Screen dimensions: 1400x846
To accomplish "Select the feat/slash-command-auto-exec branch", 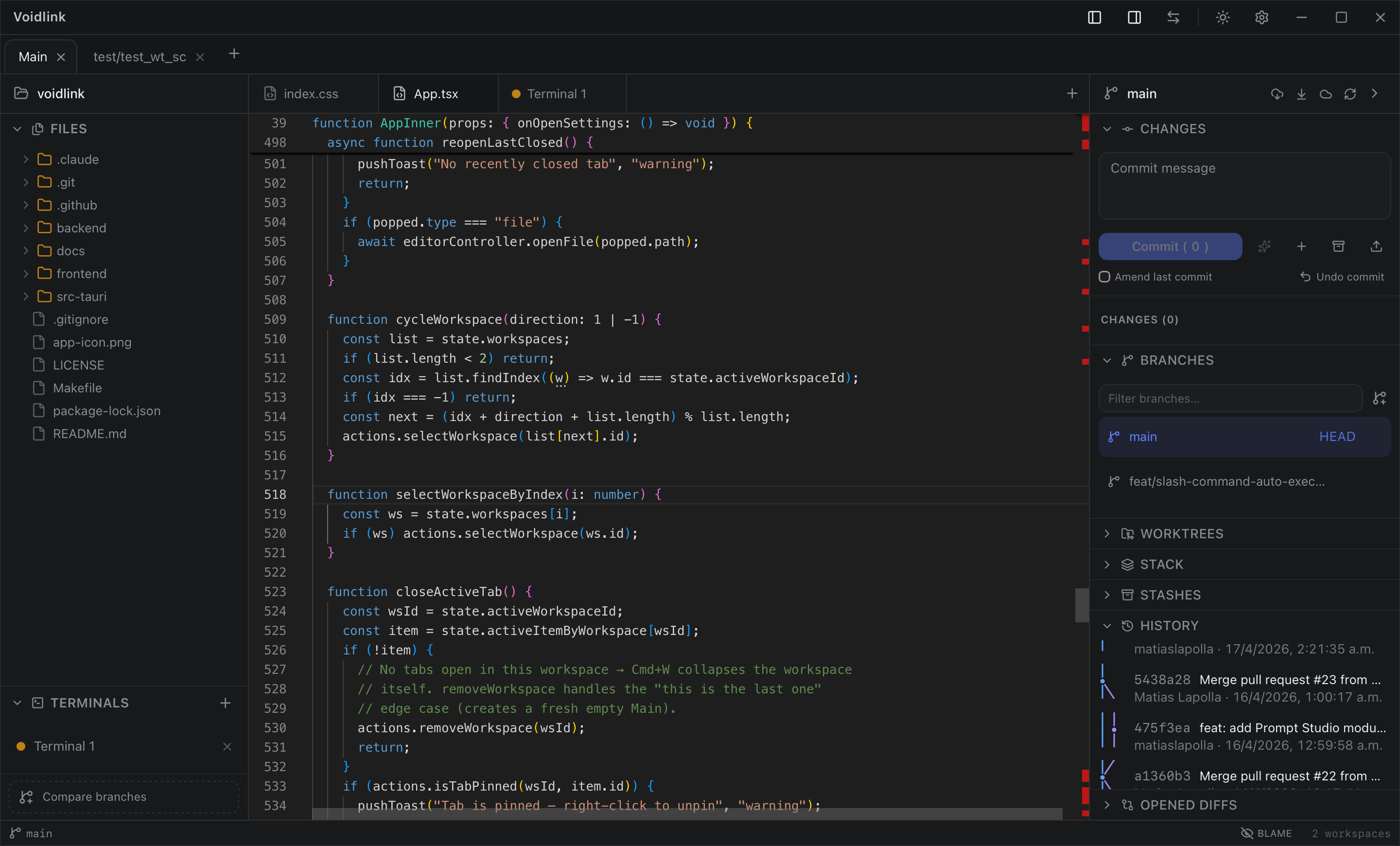I will 1244,482.
